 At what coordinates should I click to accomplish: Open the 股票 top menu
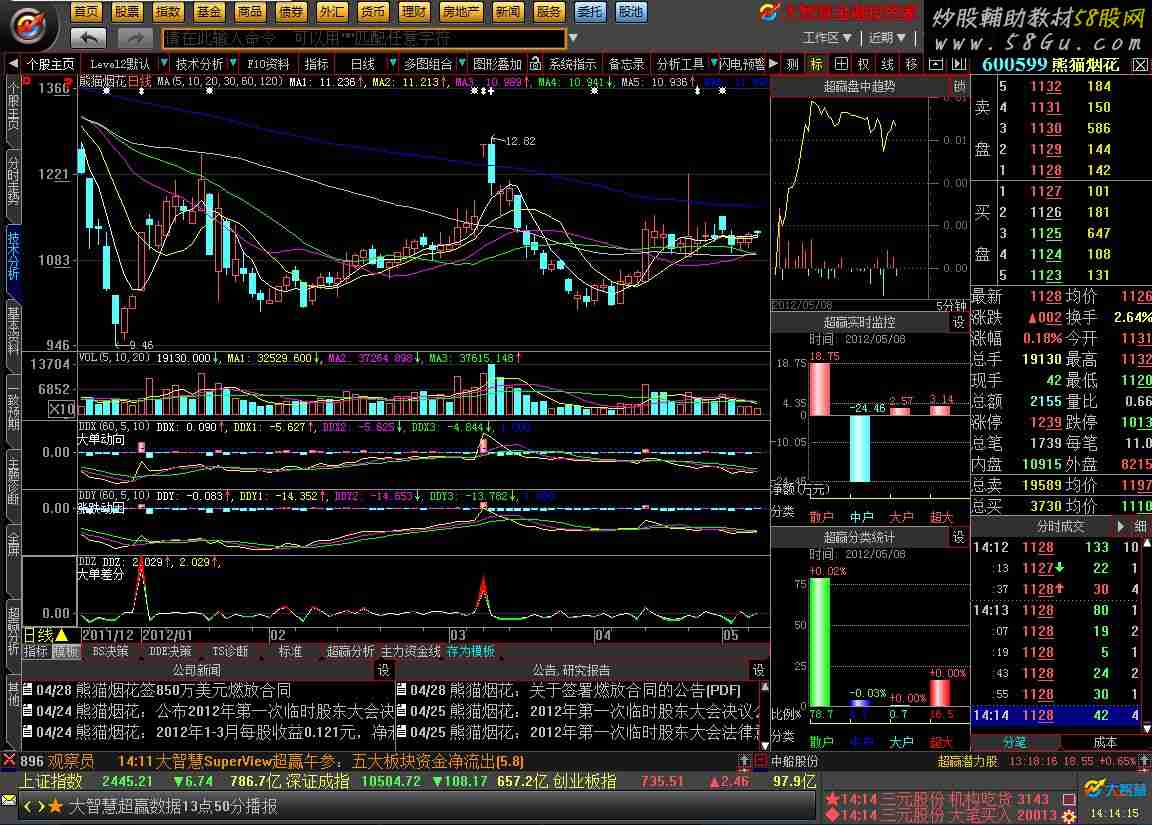126,12
